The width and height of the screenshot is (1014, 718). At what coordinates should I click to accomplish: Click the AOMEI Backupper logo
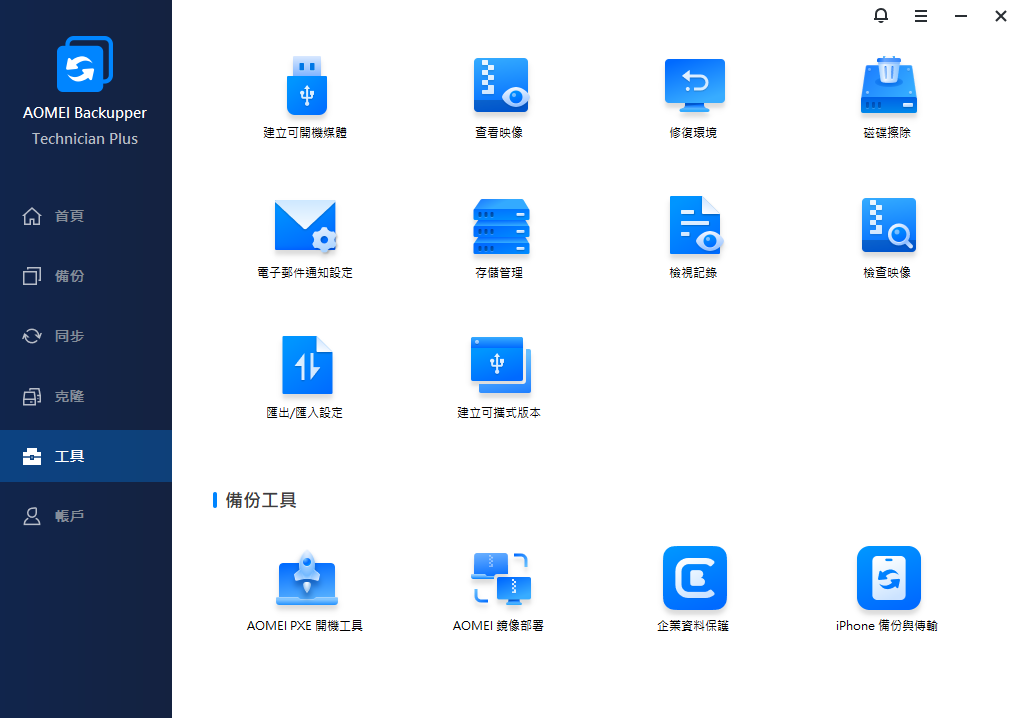coord(85,64)
